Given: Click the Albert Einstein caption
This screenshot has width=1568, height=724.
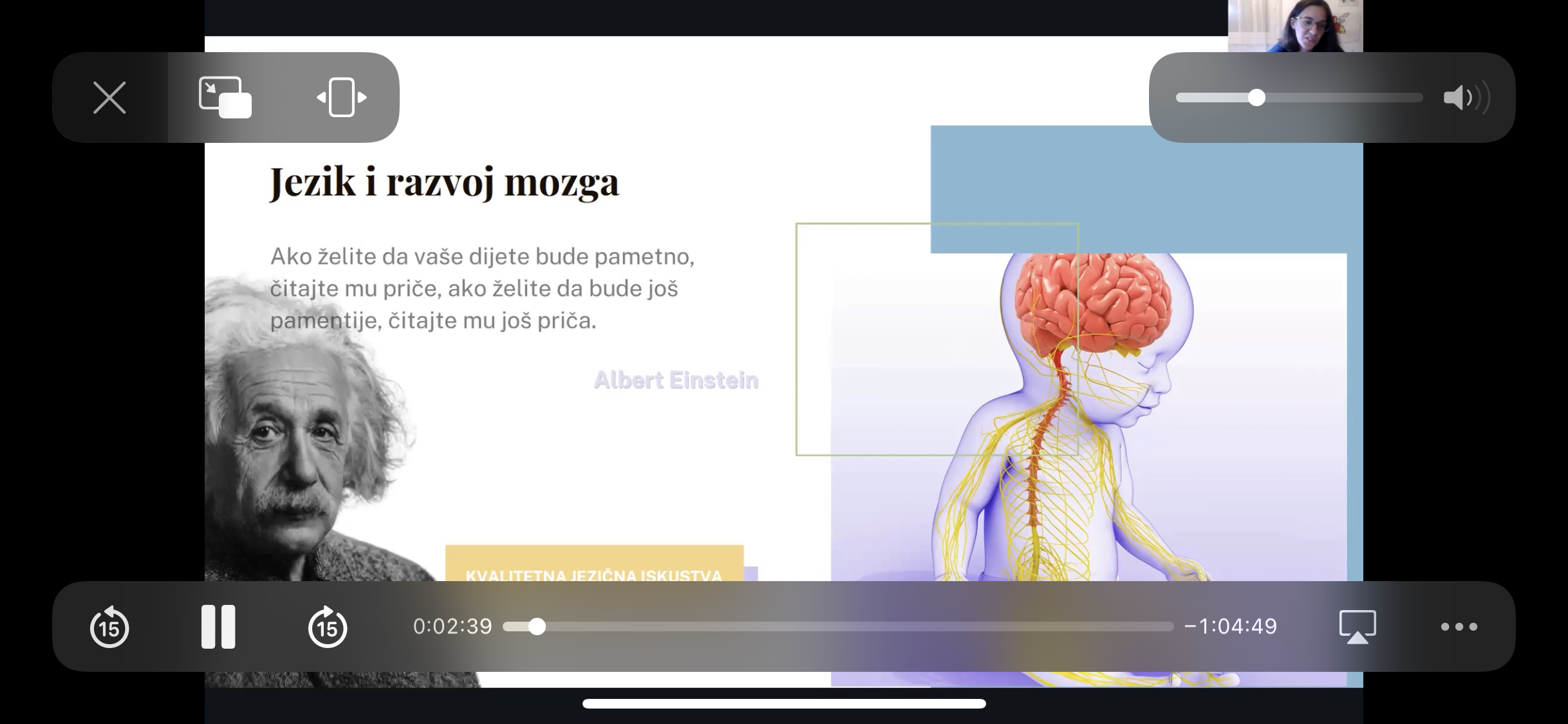Looking at the screenshot, I should tap(676, 380).
